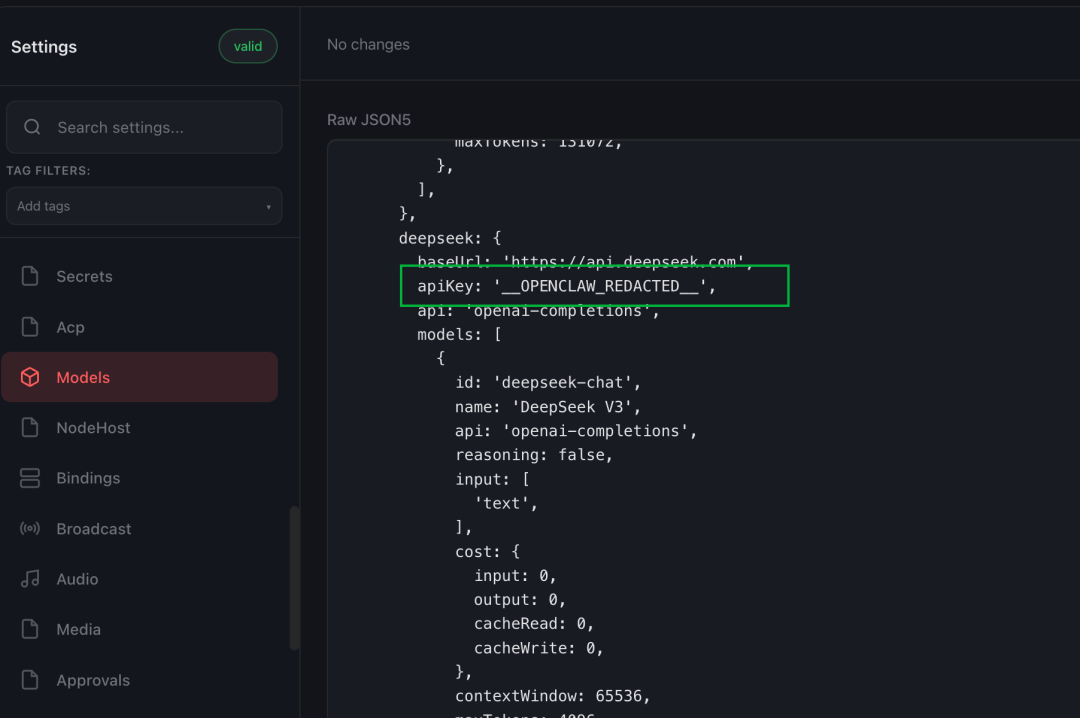Focus the Search settings field

point(144,127)
